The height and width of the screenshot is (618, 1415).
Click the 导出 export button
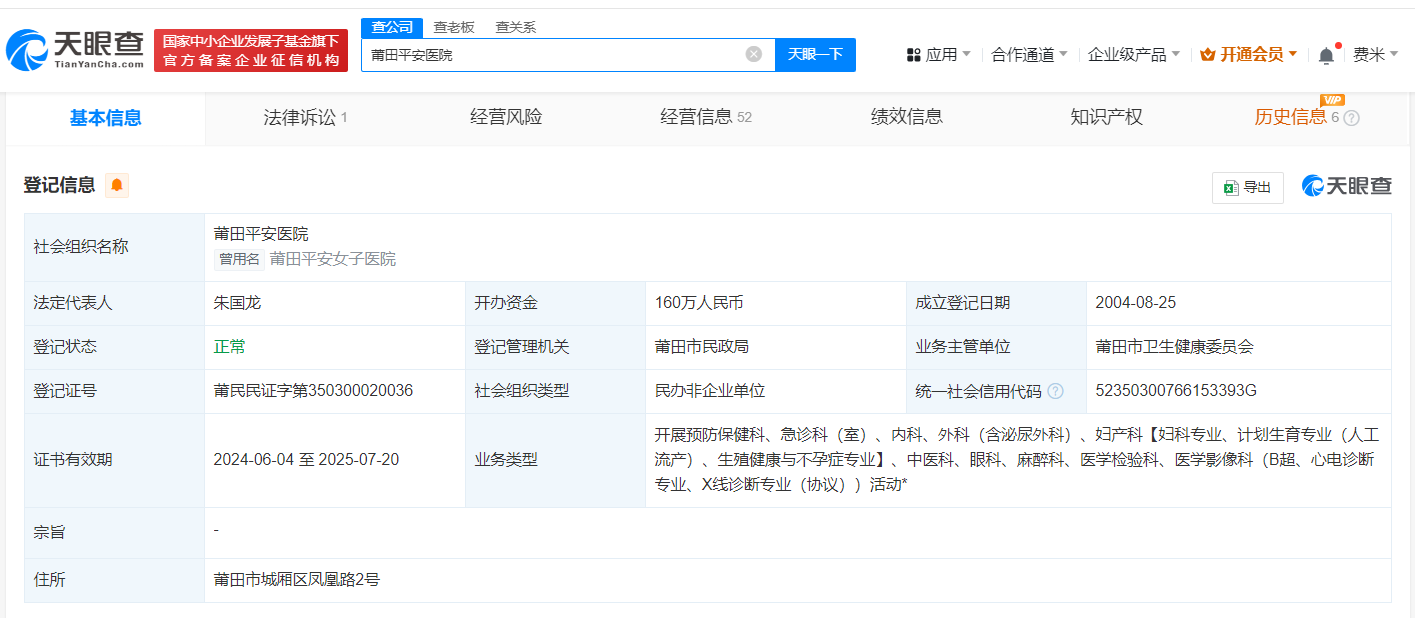pos(1247,187)
